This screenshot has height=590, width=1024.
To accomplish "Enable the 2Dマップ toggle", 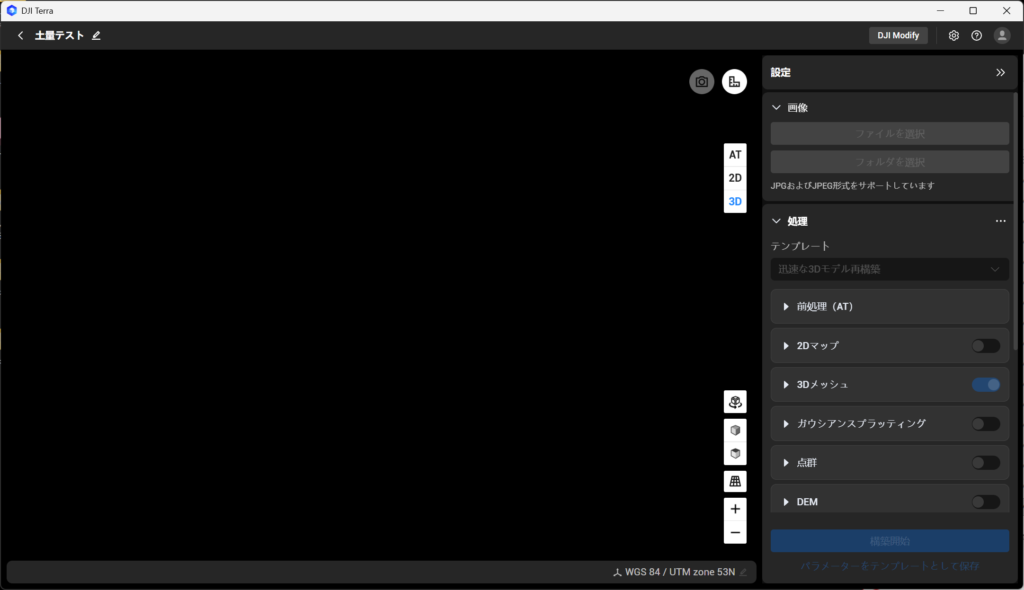I will click(x=985, y=346).
